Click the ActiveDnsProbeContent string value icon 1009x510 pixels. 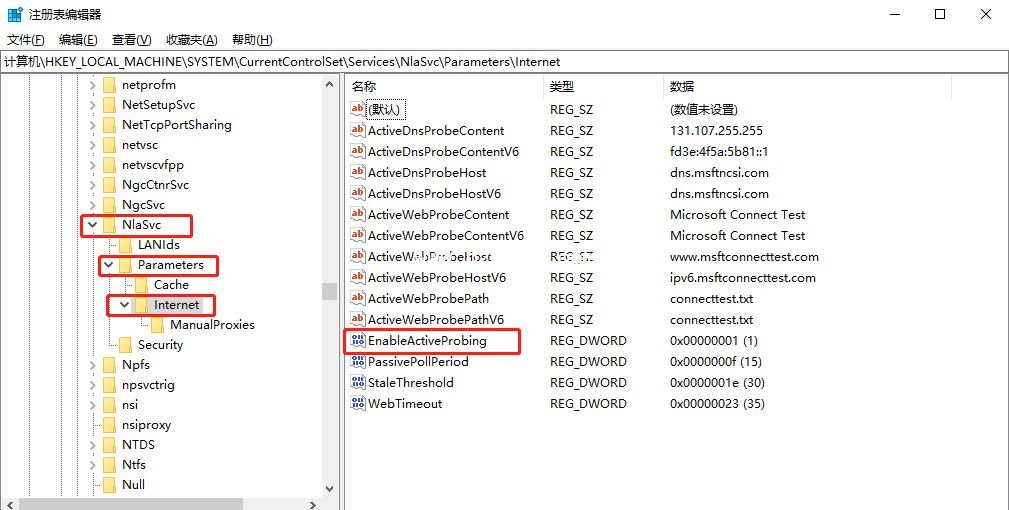(358, 130)
